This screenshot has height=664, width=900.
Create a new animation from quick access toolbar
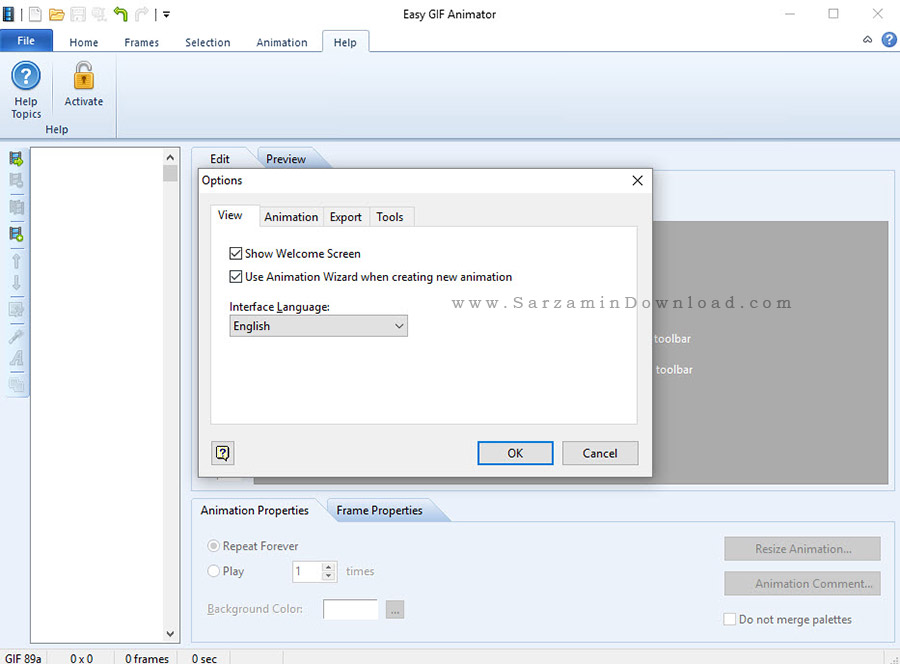(x=36, y=14)
